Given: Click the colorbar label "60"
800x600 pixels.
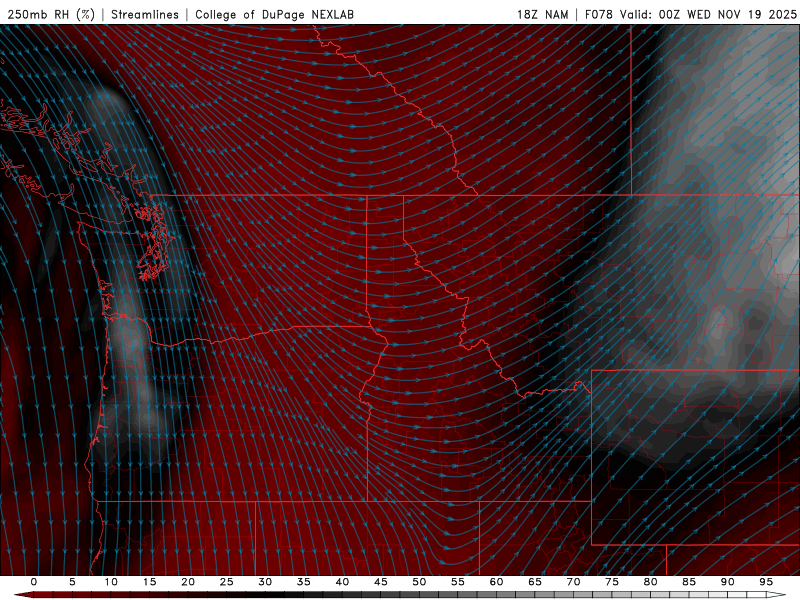Looking at the screenshot, I should click(x=496, y=582).
